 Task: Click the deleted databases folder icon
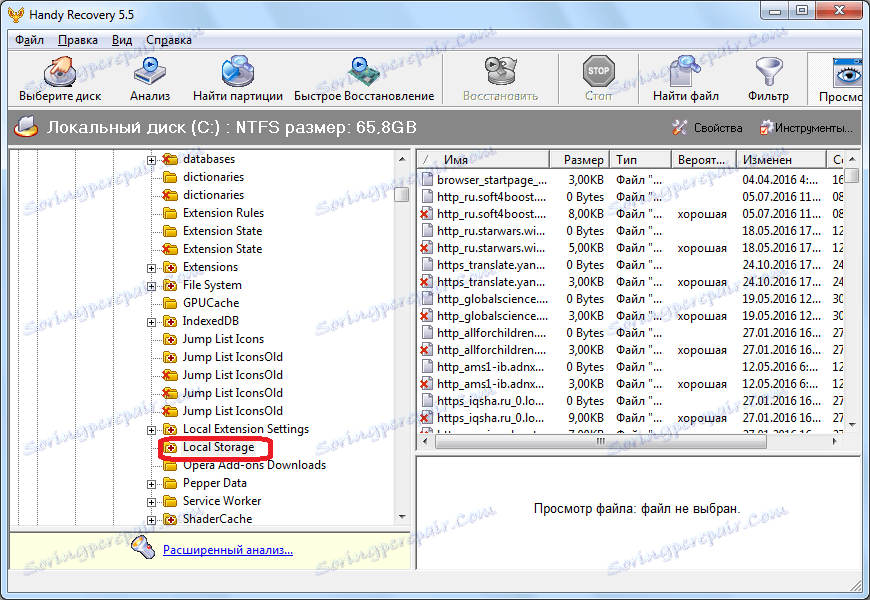pyautogui.click(x=169, y=159)
